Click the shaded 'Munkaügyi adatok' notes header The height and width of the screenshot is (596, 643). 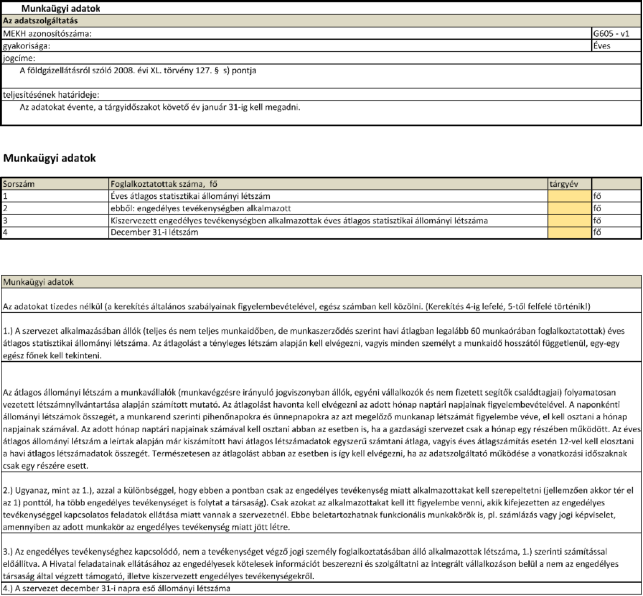(x=321, y=282)
